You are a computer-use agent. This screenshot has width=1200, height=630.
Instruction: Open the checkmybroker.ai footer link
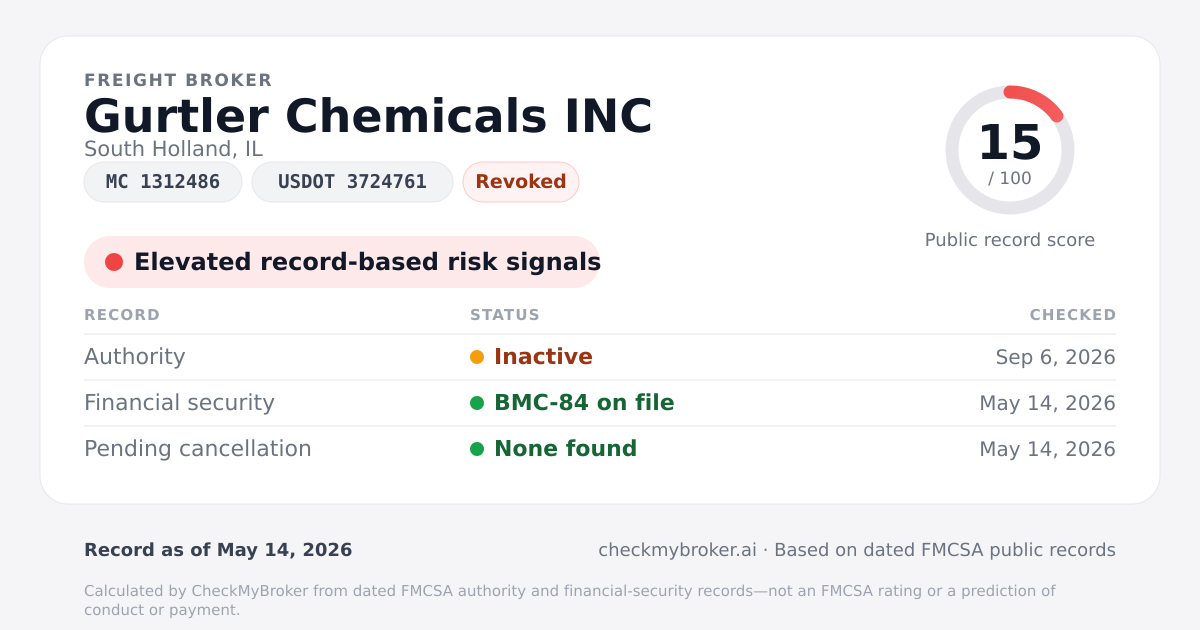click(x=677, y=550)
